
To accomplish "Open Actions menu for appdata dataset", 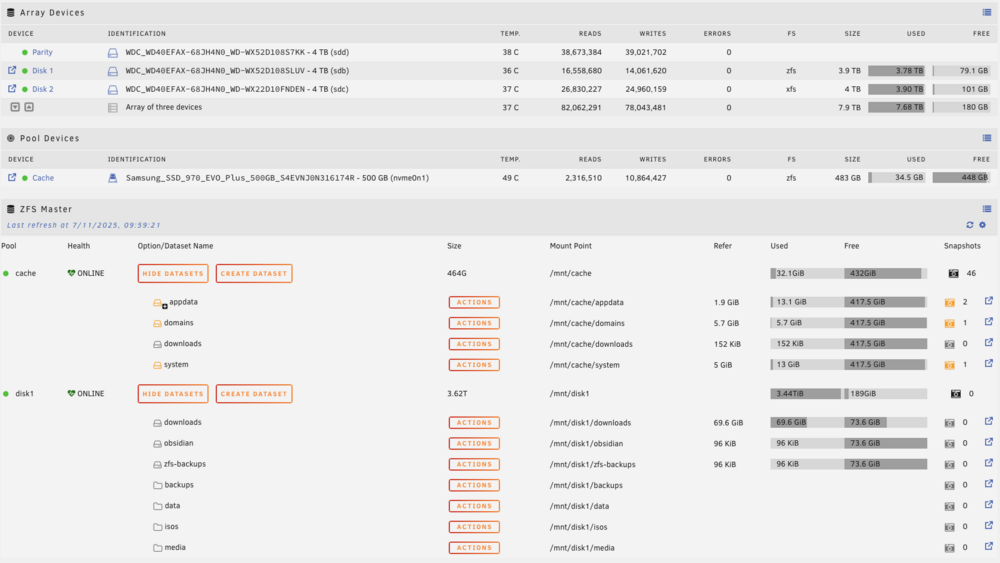I will coord(474,302).
